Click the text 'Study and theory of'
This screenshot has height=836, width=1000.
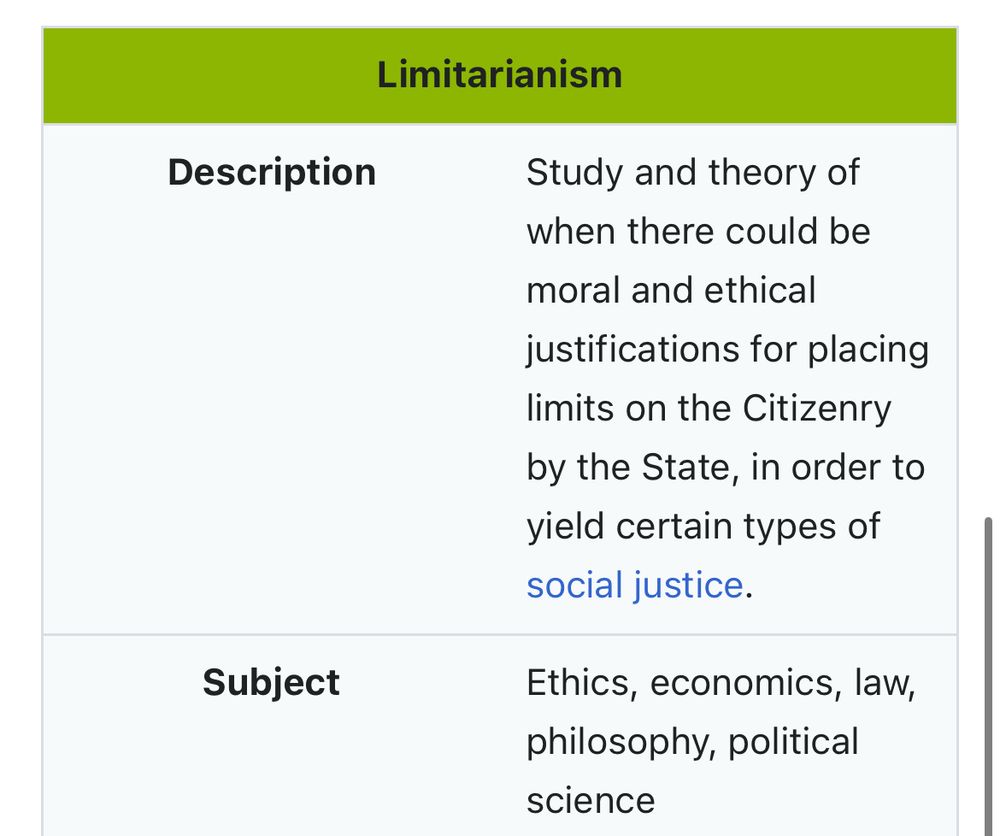692,172
